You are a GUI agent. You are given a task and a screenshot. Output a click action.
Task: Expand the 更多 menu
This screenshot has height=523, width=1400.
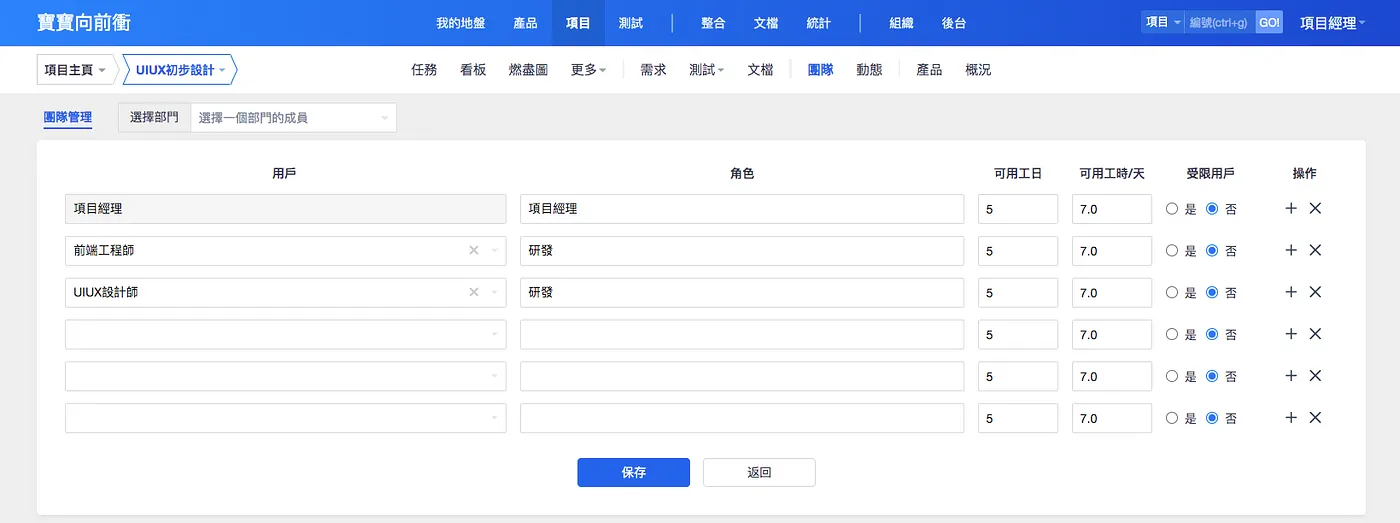pyautogui.click(x=588, y=70)
